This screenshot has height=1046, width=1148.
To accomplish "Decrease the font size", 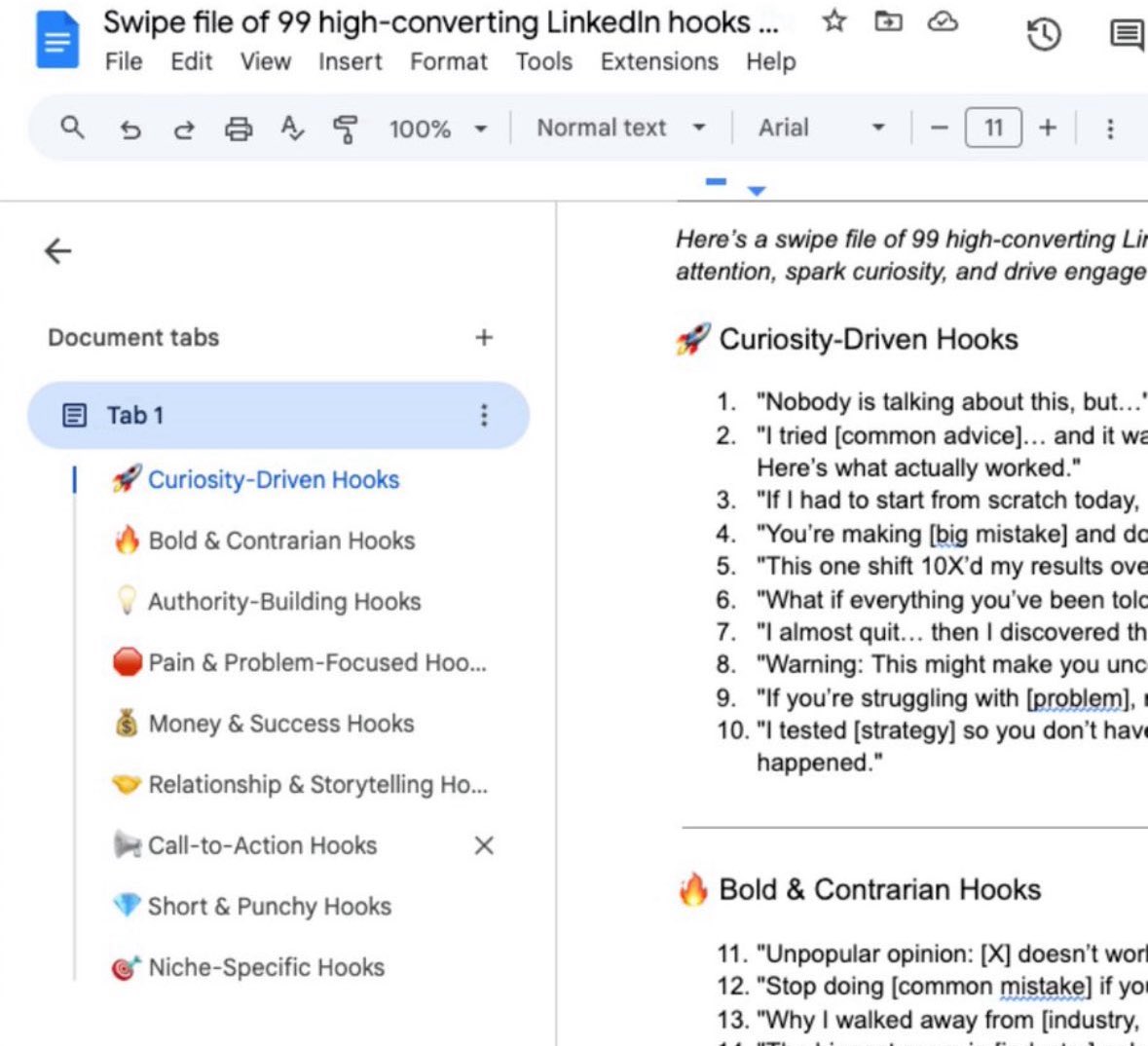I will [940, 129].
